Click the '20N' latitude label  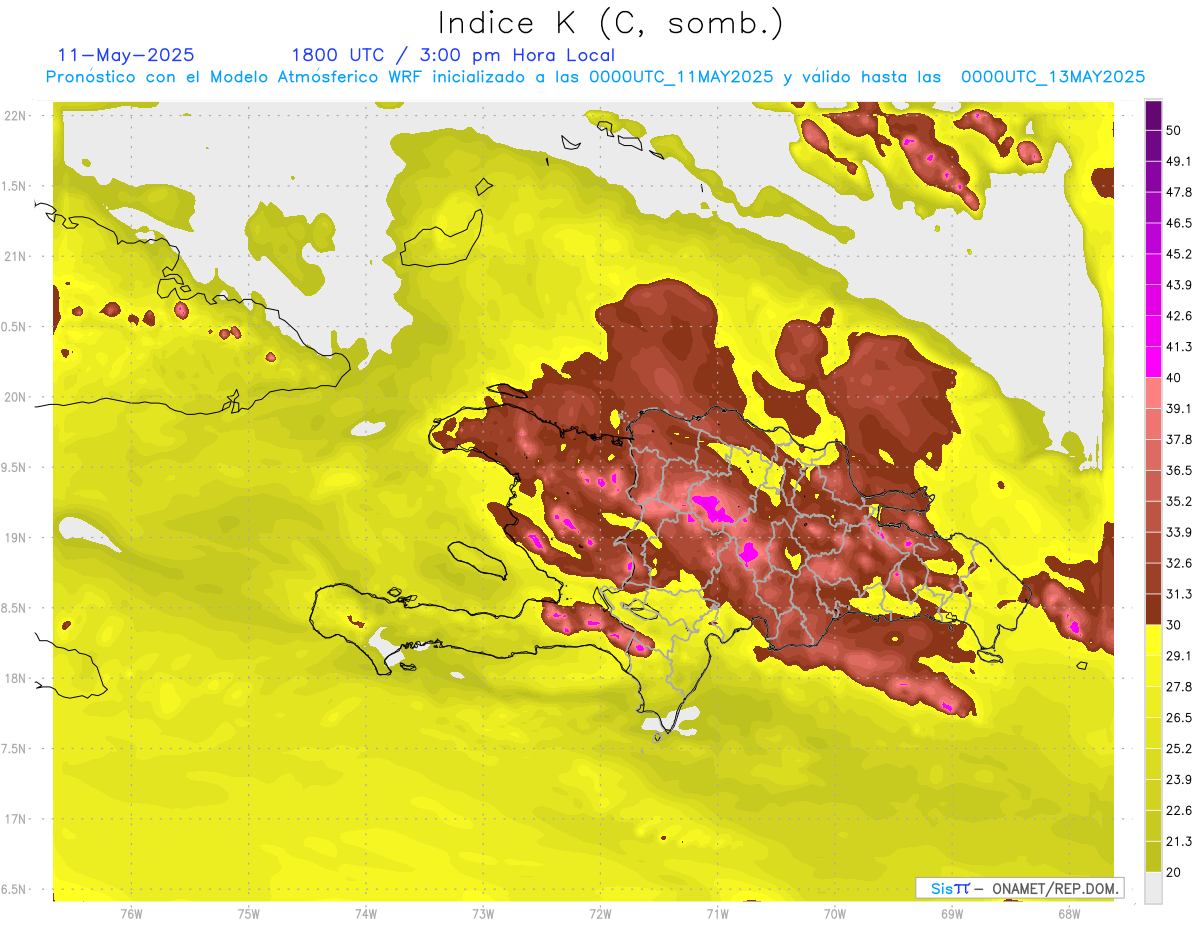point(15,397)
